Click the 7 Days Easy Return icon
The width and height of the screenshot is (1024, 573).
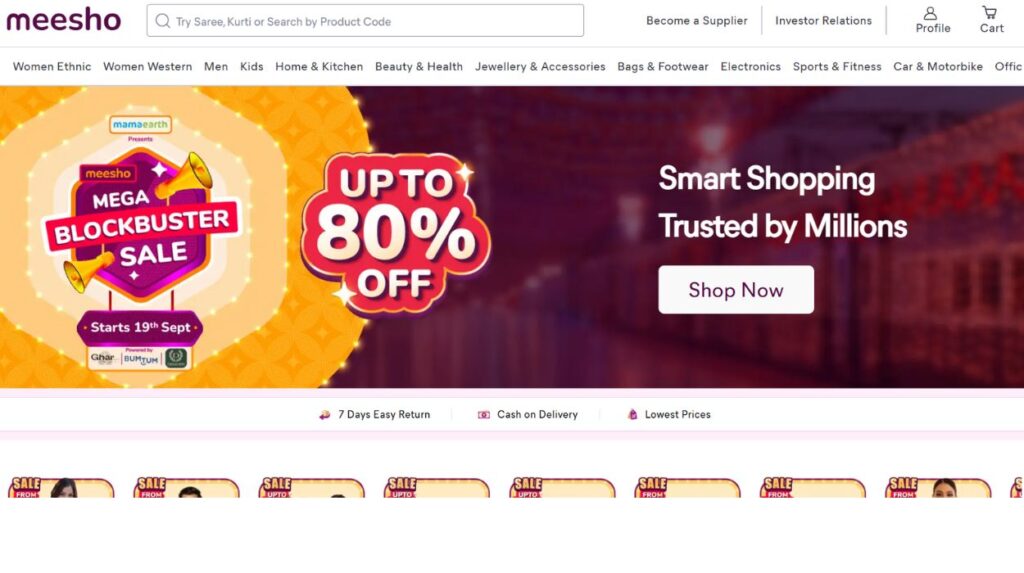coord(324,415)
